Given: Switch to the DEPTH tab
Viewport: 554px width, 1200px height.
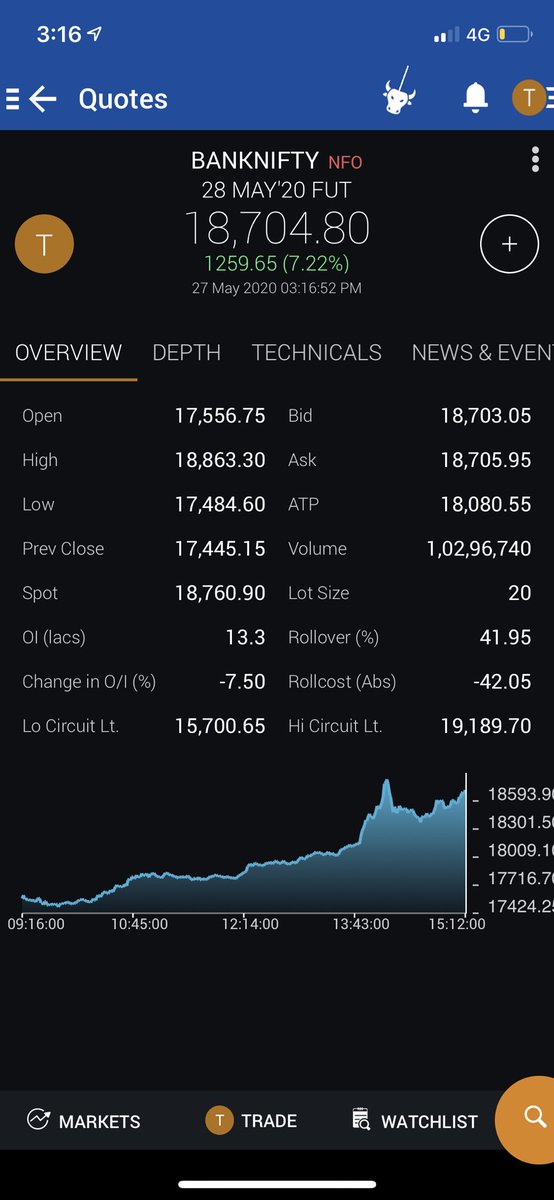Looking at the screenshot, I should (x=186, y=352).
